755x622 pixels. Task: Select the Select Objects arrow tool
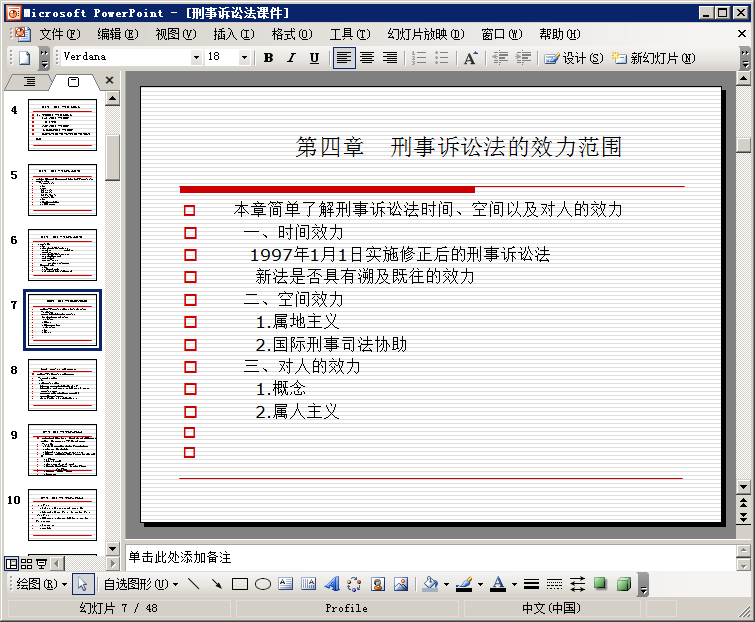(x=82, y=584)
